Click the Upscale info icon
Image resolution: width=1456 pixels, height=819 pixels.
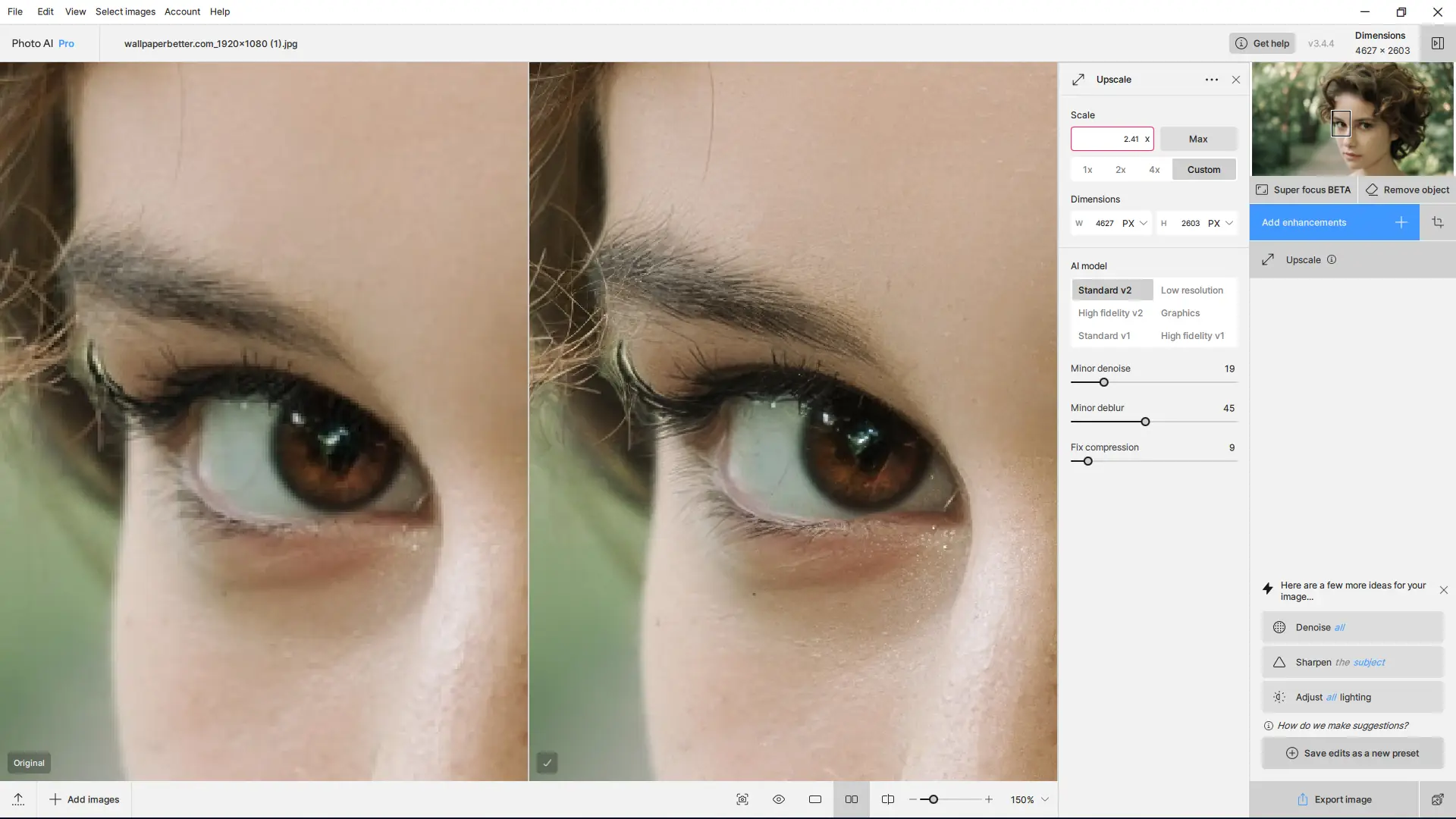tap(1332, 259)
